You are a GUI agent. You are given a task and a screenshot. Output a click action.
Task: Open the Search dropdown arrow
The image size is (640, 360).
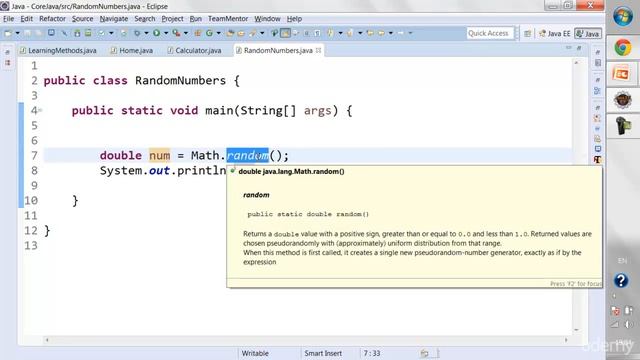(262, 33)
